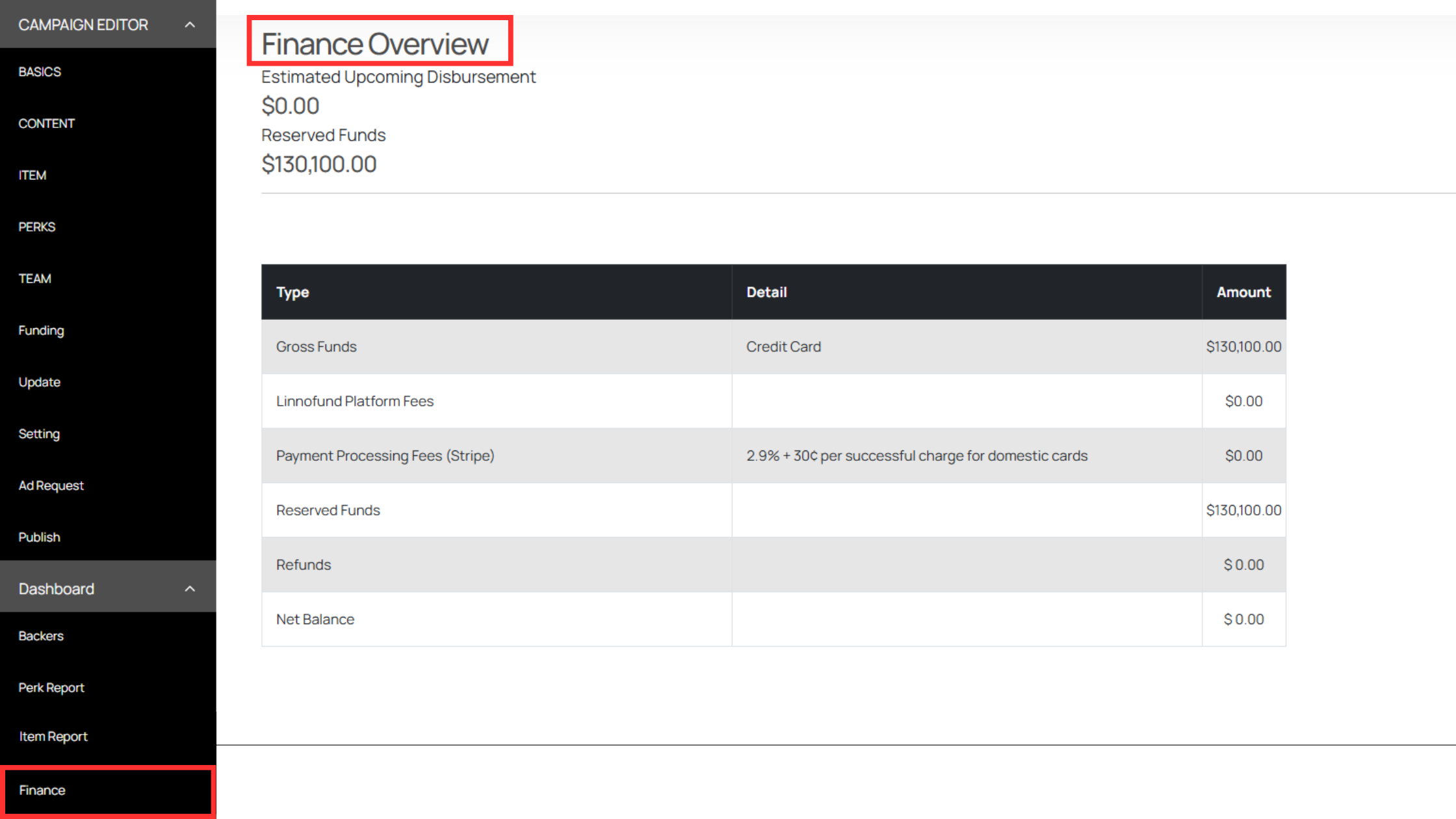This screenshot has height=819, width=1456.
Task: Open the Perk Report
Action: click(x=51, y=688)
